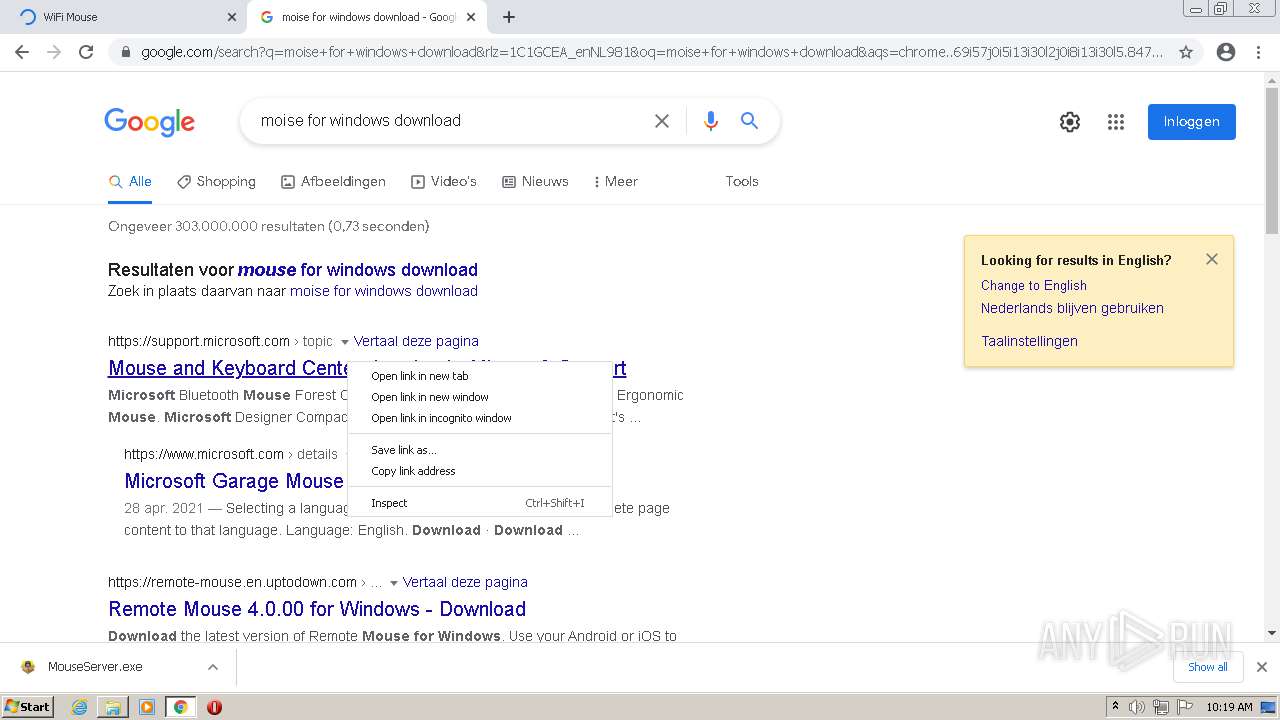
Task: Start voice search with the microphone icon
Action: click(x=711, y=121)
